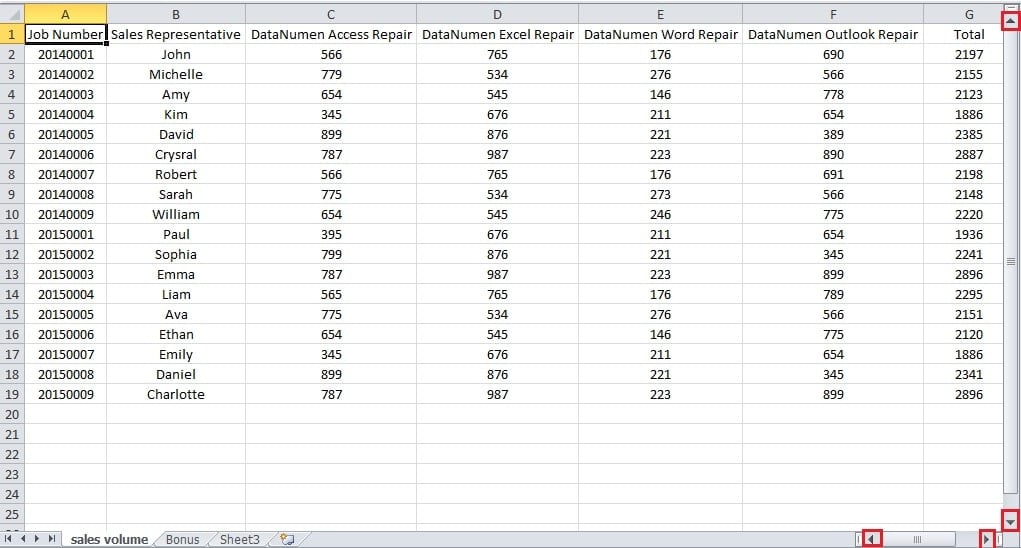Select job number cell 20140005

click(65, 134)
